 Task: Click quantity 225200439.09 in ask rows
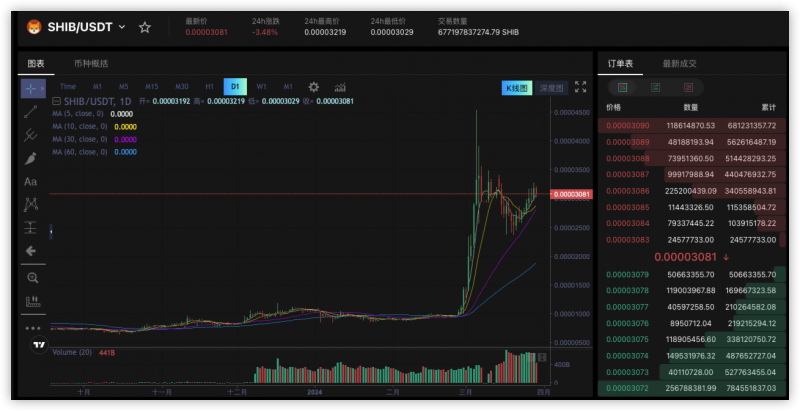point(690,191)
